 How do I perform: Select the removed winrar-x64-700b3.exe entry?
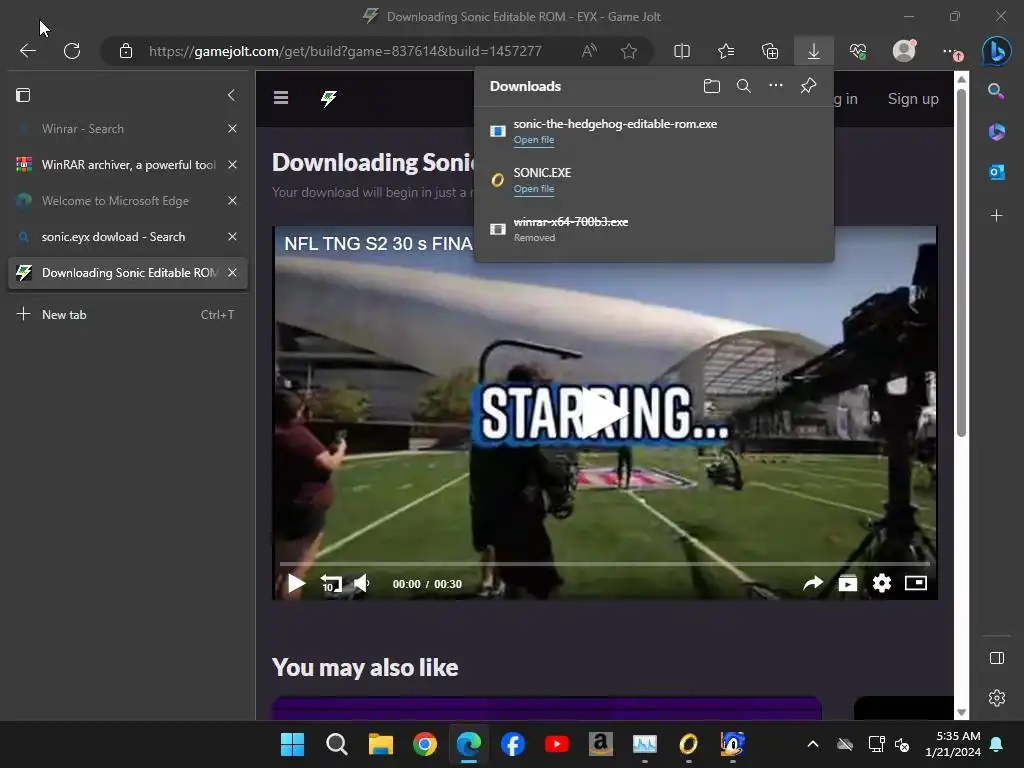point(654,229)
